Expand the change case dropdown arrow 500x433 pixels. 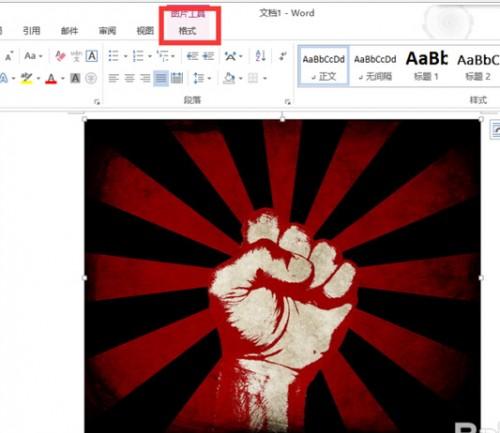(x=41, y=56)
